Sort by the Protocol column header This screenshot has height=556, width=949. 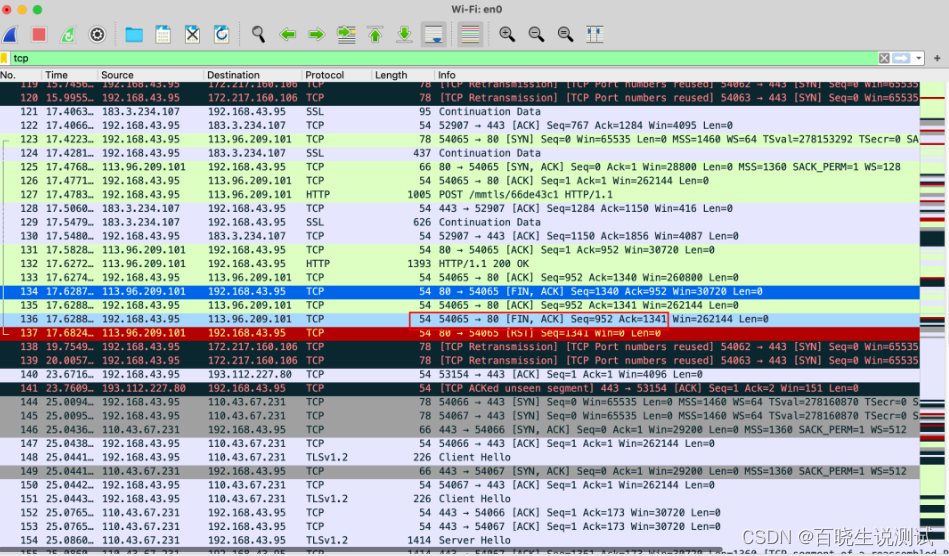click(x=337, y=75)
